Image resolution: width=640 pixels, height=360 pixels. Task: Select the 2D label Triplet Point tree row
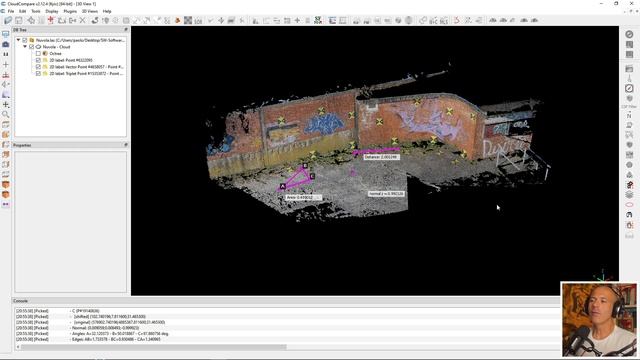[86, 73]
